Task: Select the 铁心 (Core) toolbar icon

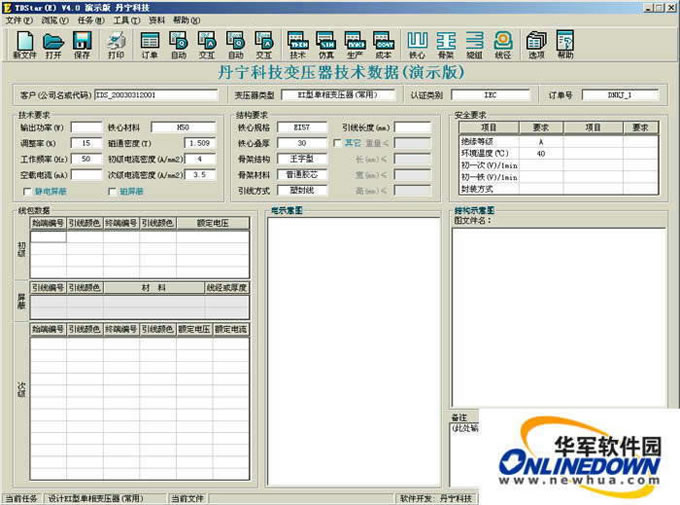Action: pyautogui.click(x=417, y=44)
